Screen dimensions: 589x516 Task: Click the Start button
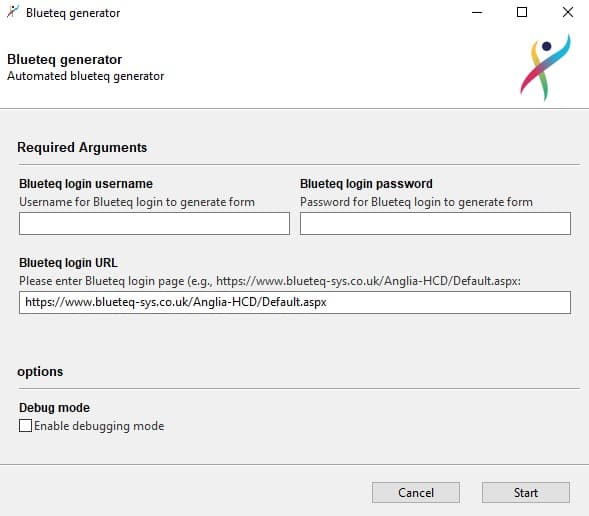tap(526, 492)
